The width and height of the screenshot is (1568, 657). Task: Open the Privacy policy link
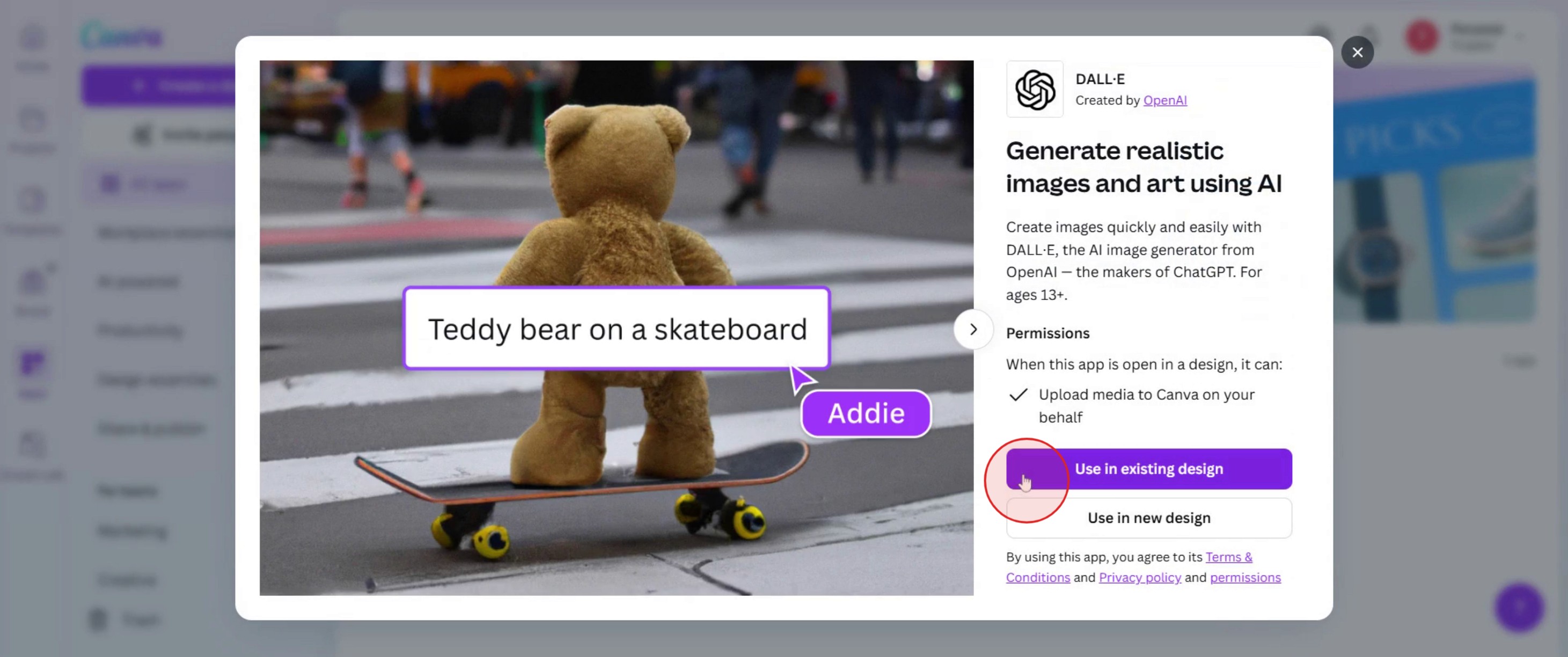[x=1140, y=577]
